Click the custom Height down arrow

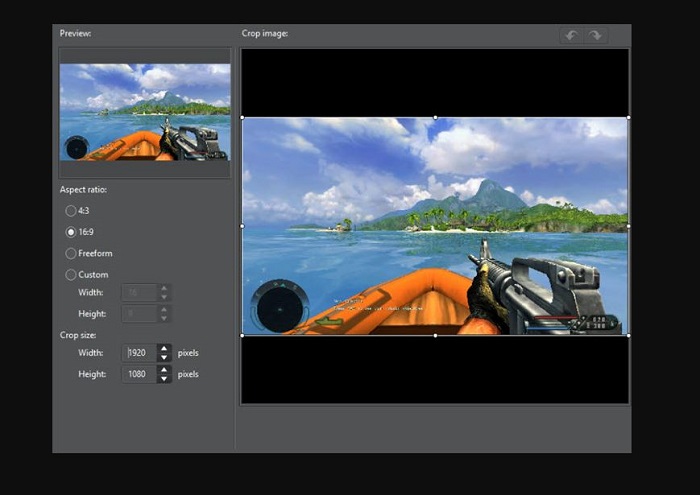[x=164, y=318]
